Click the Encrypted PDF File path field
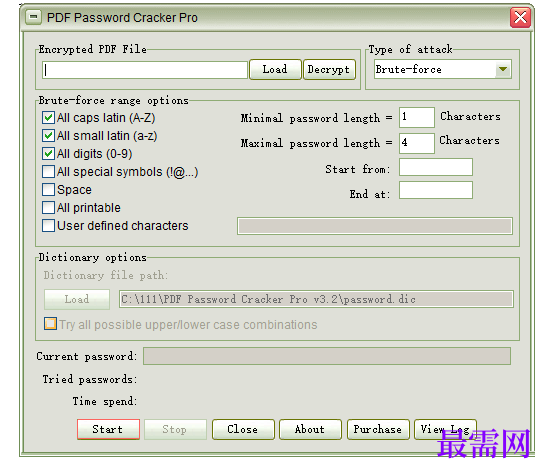Image resolution: width=549 pixels, height=475 pixels. pos(145,70)
